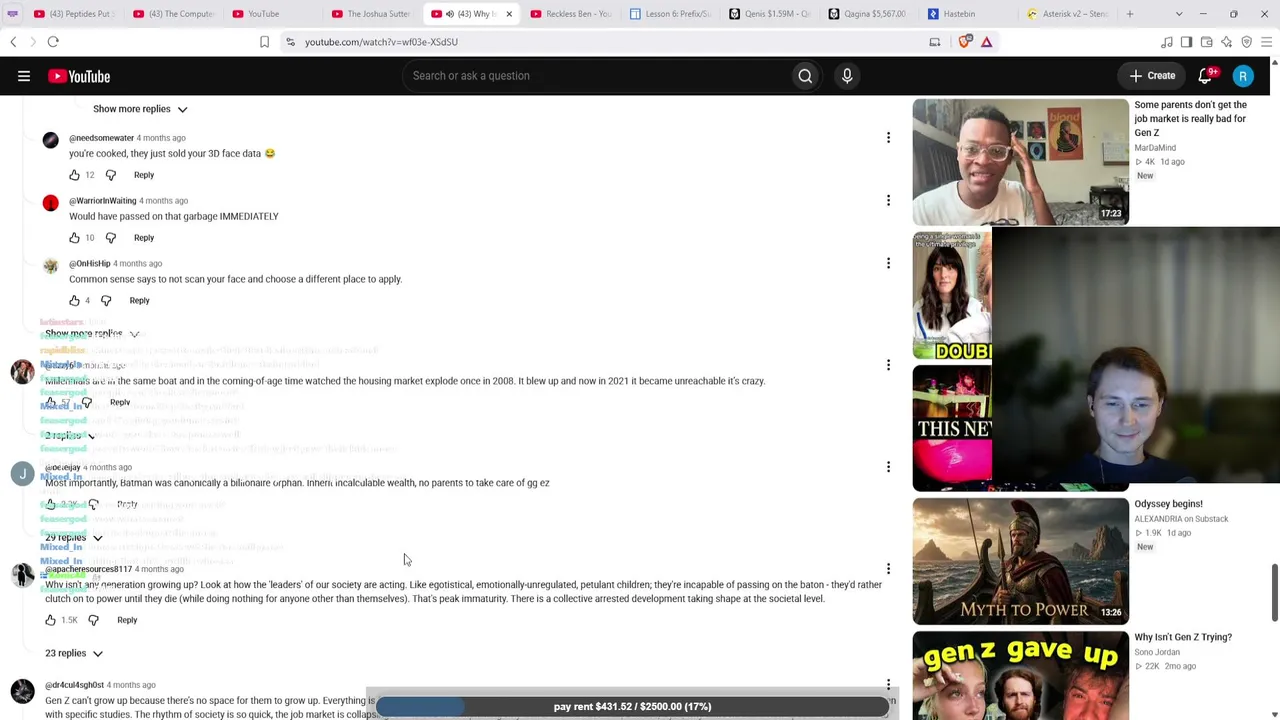This screenshot has width=1280, height=720.
Task: Start voice search with the microphone
Action: [847, 76]
